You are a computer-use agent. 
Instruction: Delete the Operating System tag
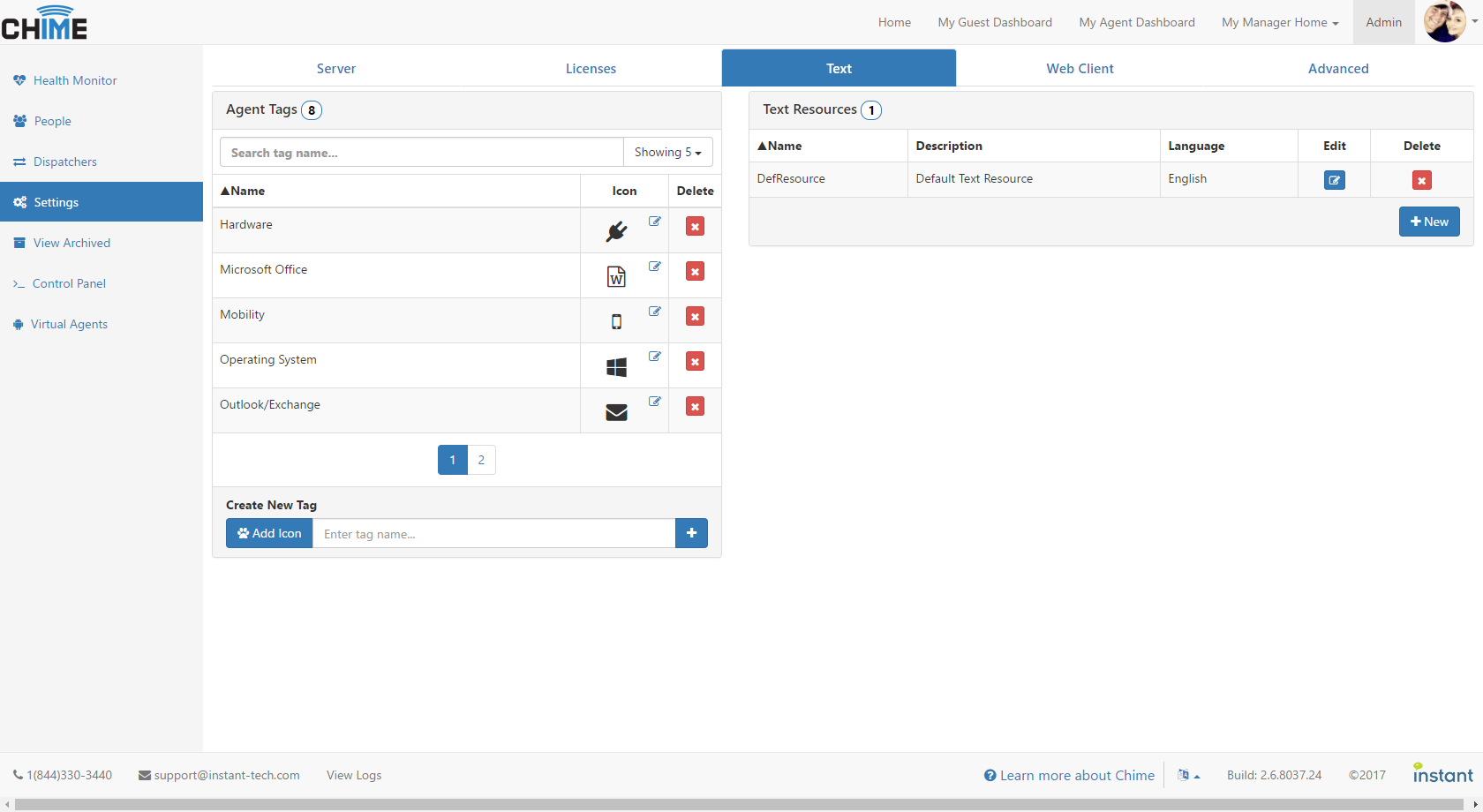tap(695, 362)
